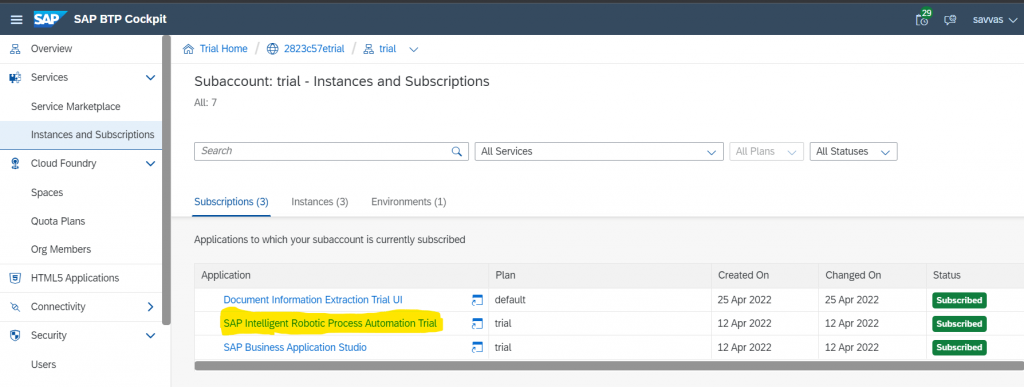Open the savvas user menu
The image size is (1024, 387).
tap(994, 20)
